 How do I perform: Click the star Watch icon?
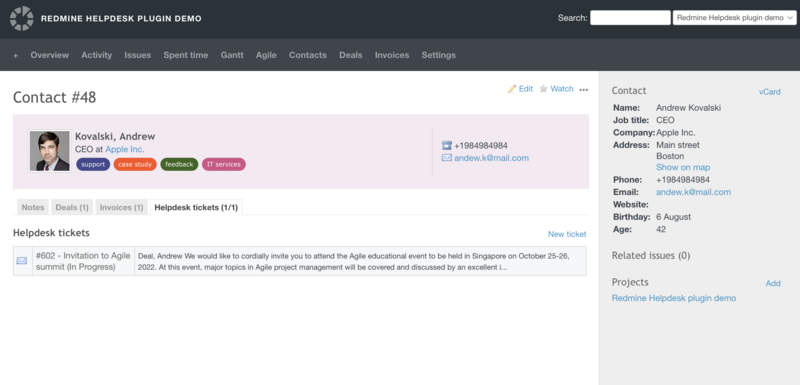click(x=543, y=89)
